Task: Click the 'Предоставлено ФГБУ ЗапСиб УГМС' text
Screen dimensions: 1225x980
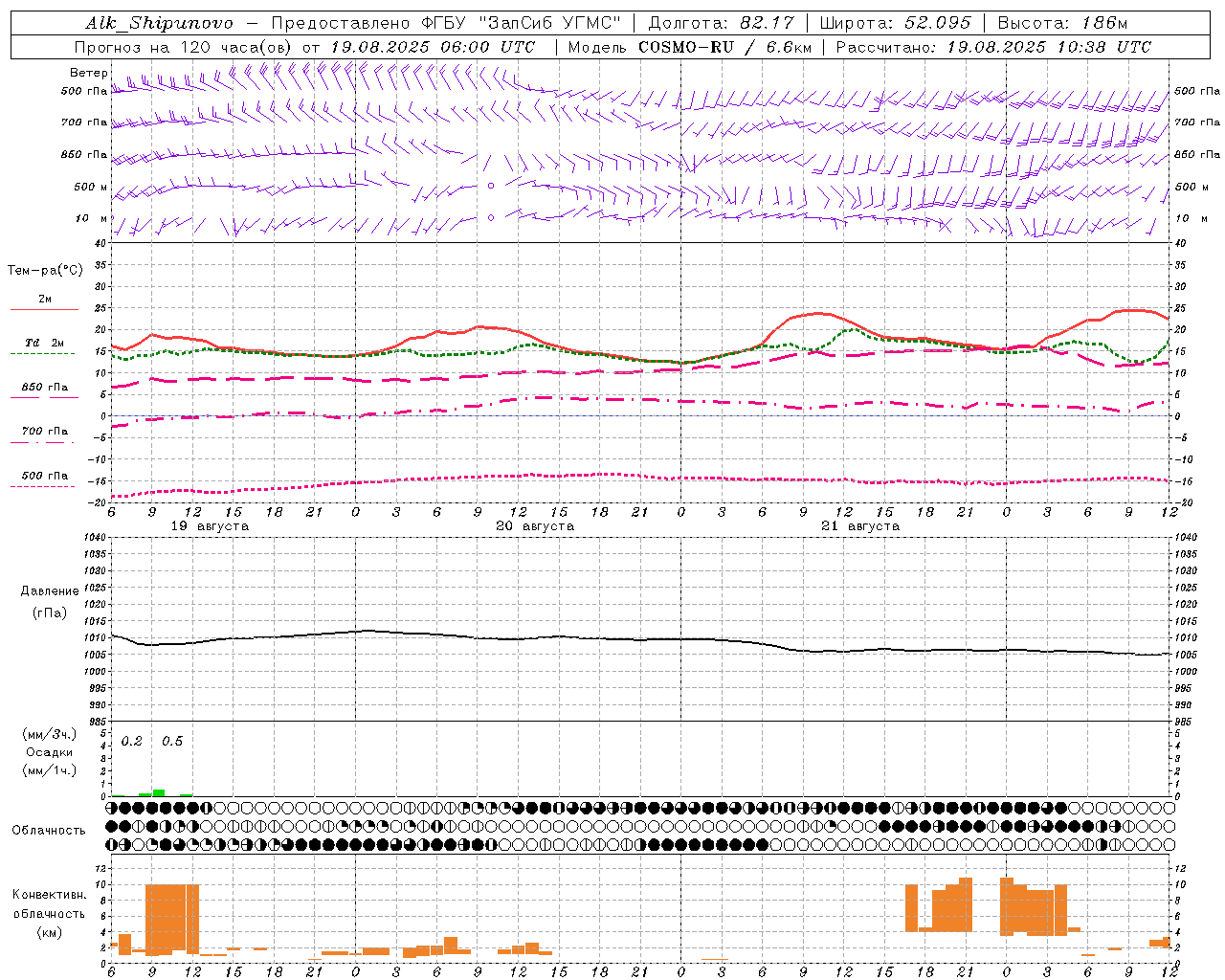Action: pyautogui.click(x=447, y=23)
